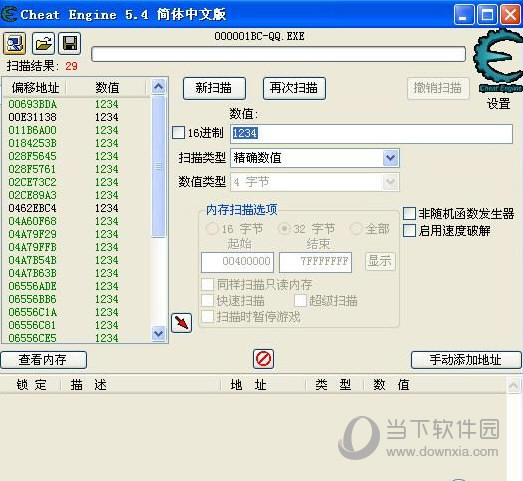
Task: Select address 06556CE5 in results
Action: (33, 338)
